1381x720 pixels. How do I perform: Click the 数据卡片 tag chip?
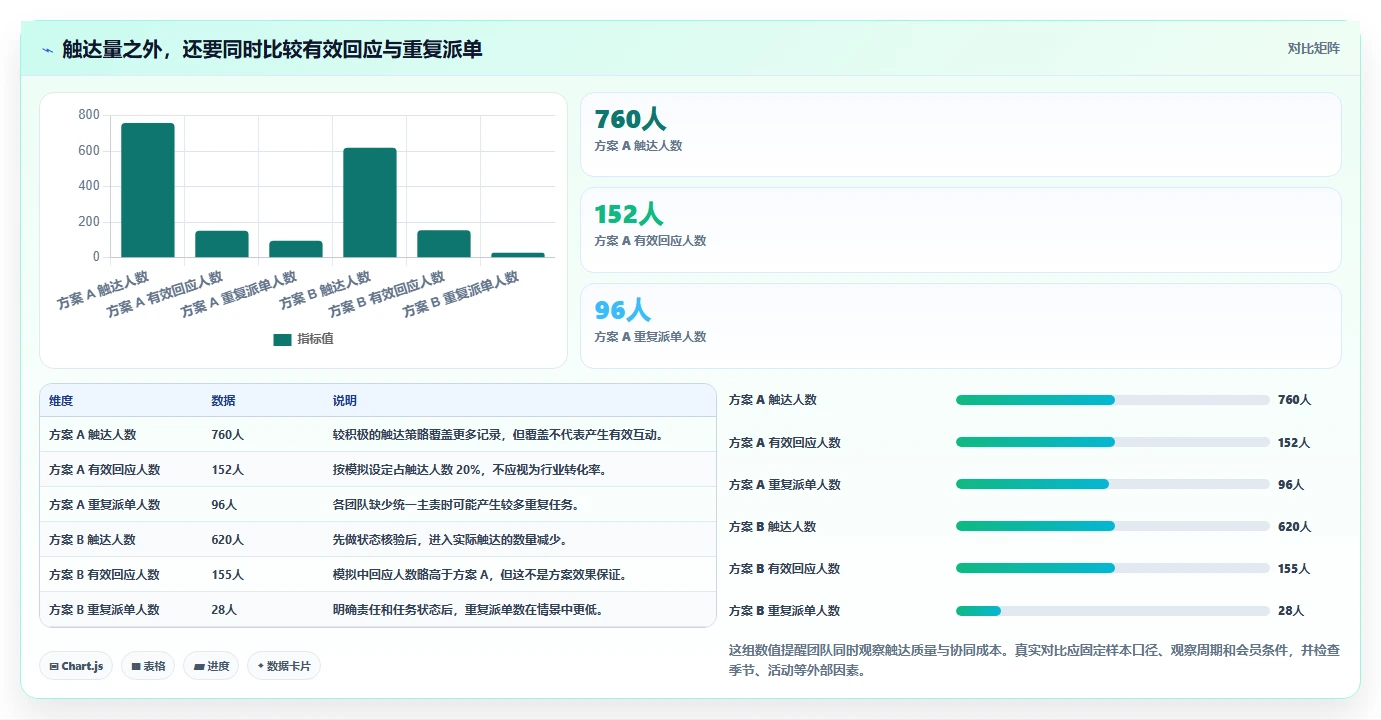(x=284, y=666)
